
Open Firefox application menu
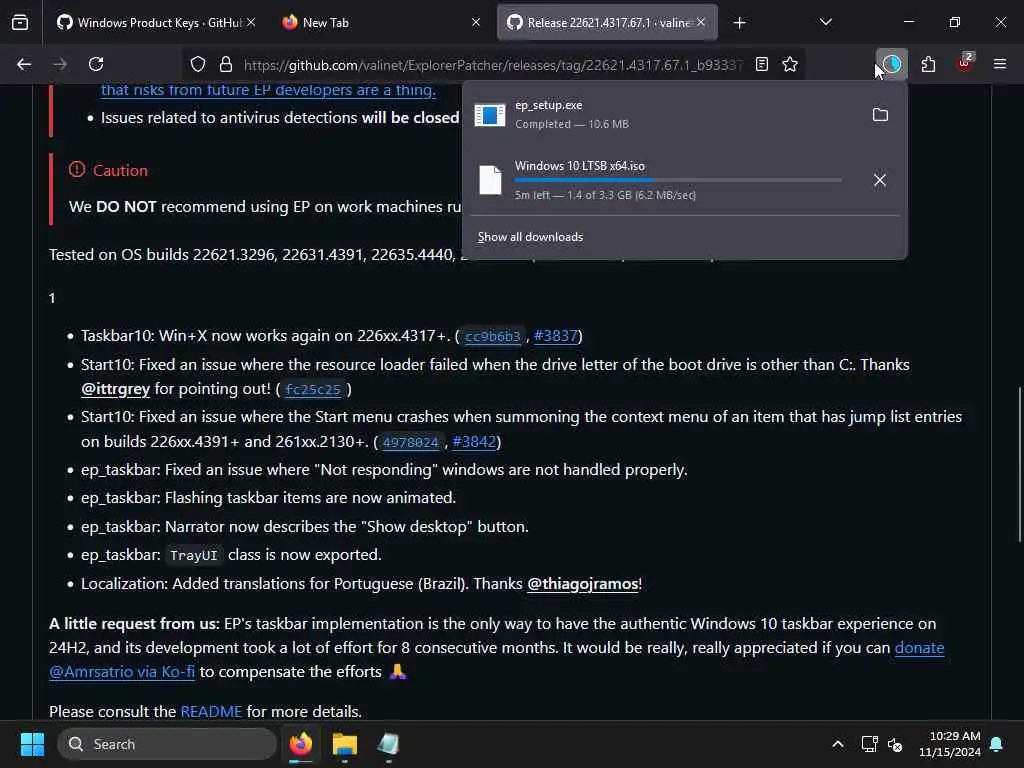tap(1000, 64)
